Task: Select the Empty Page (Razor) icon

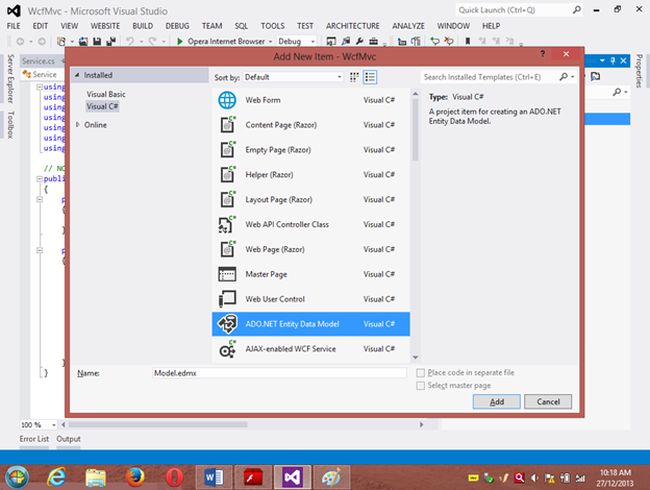Action: [227, 149]
